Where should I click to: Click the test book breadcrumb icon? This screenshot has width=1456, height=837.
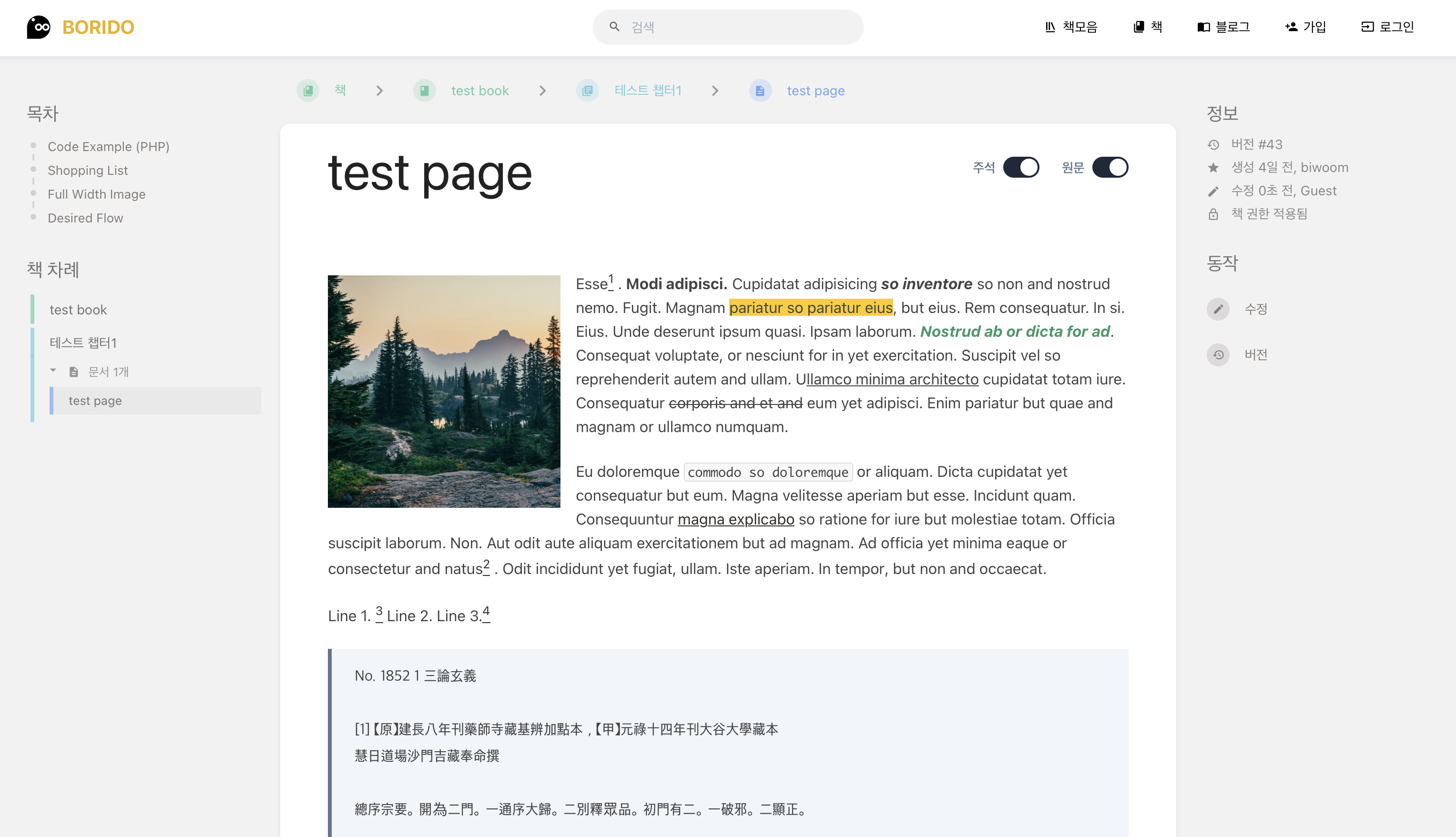pyautogui.click(x=424, y=91)
